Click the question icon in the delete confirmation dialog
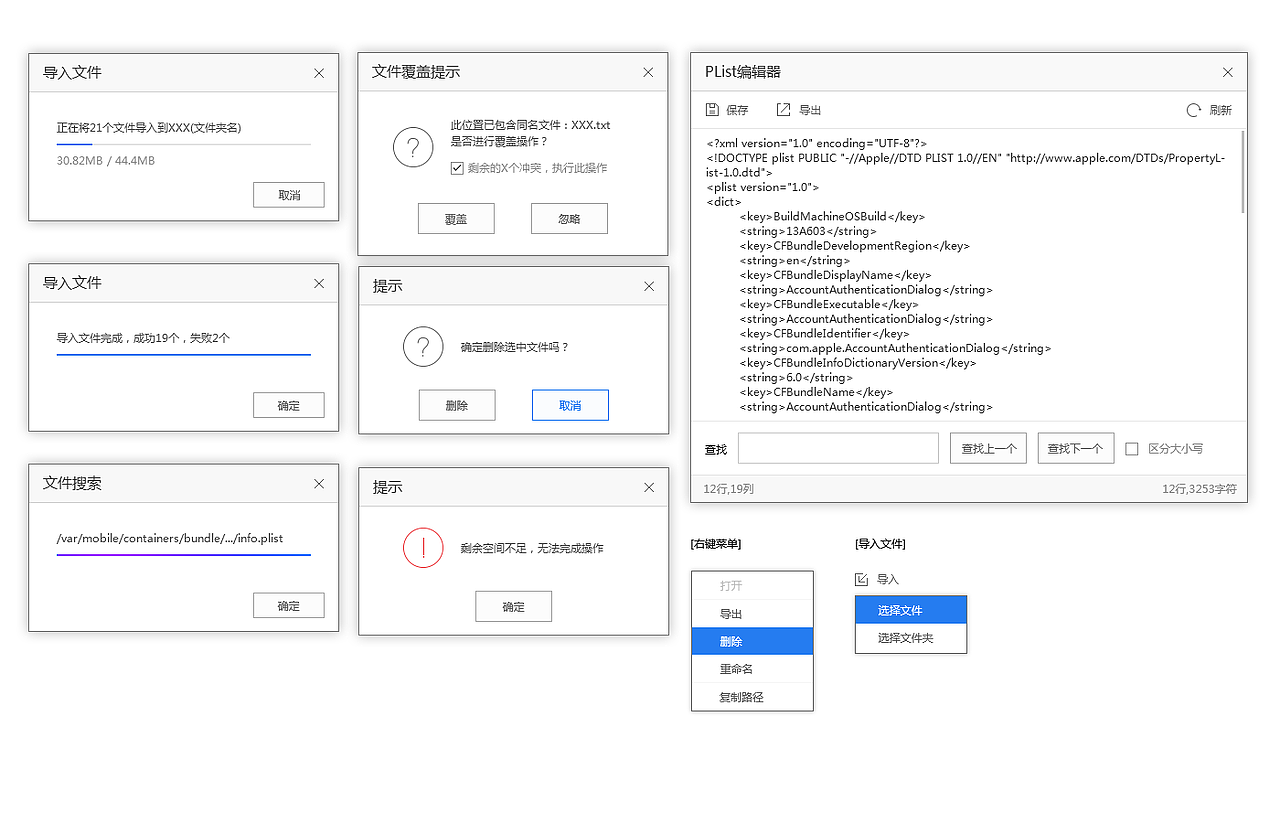 [423, 347]
